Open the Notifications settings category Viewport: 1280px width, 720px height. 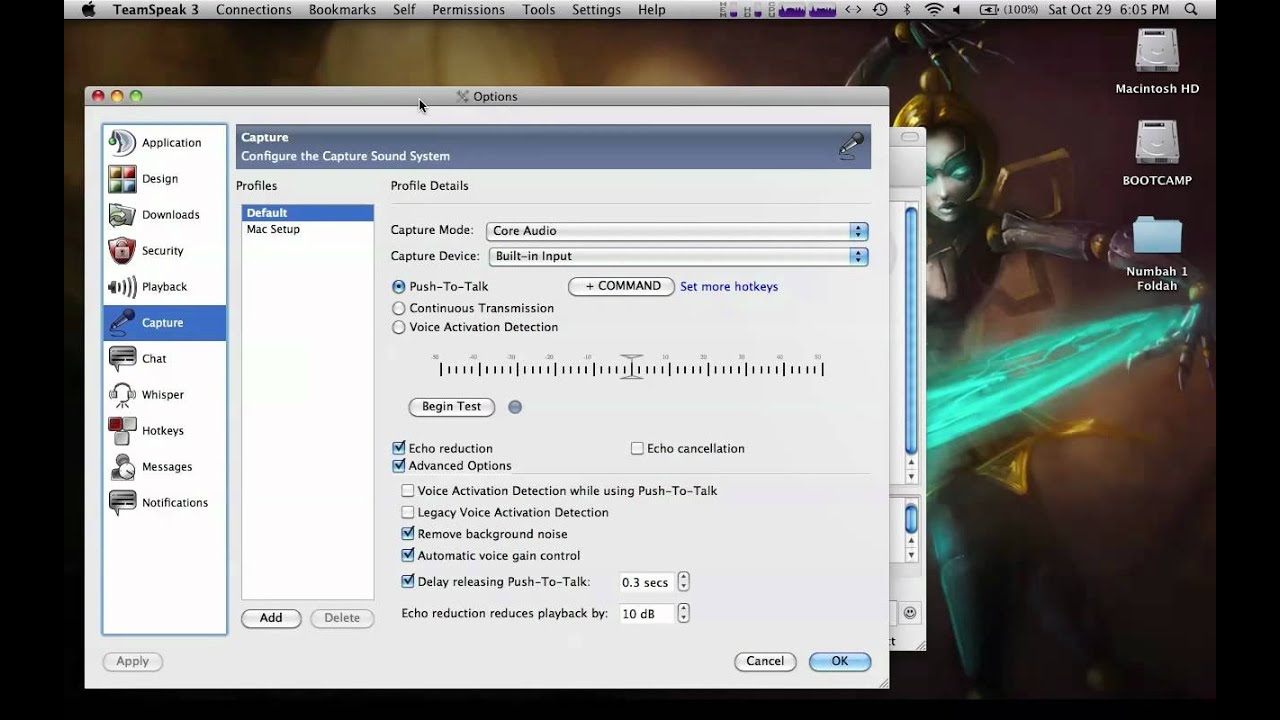[x=164, y=503]
